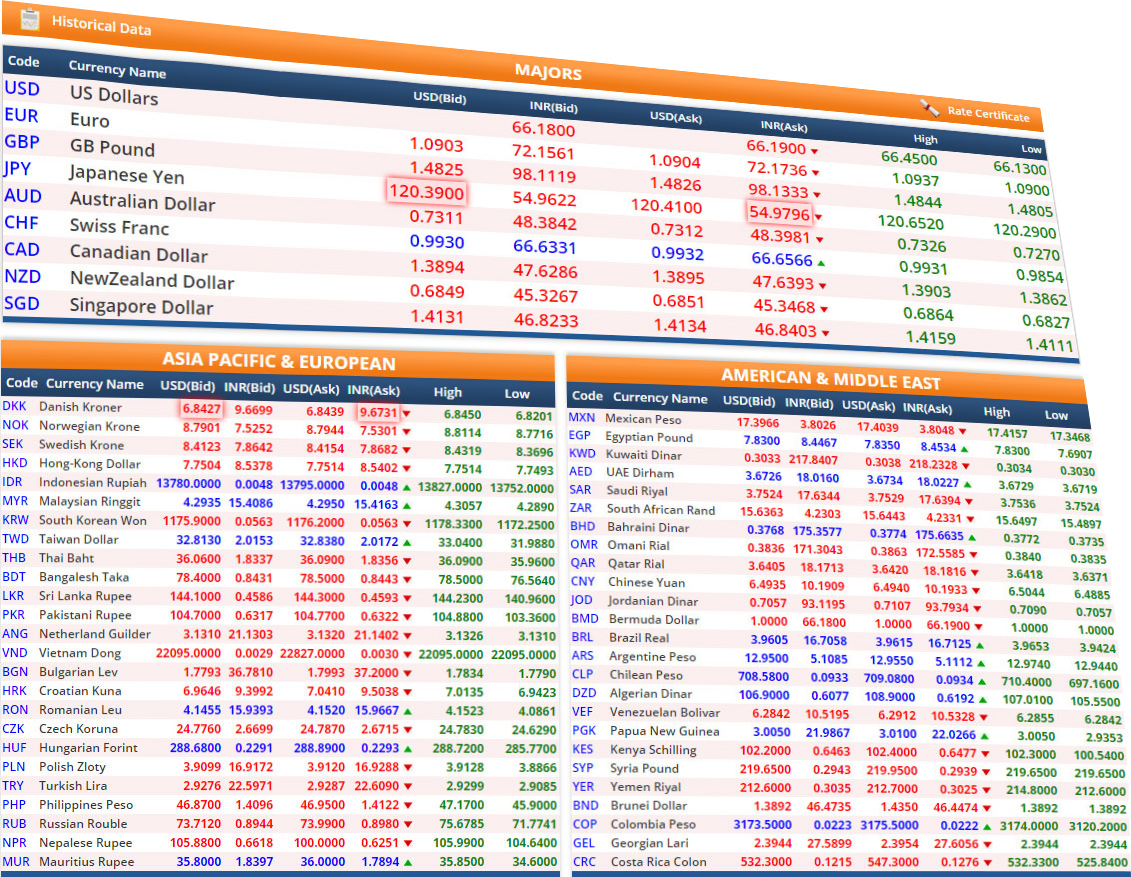Open the KES Kenya Schilling code

tap(583, 749)
